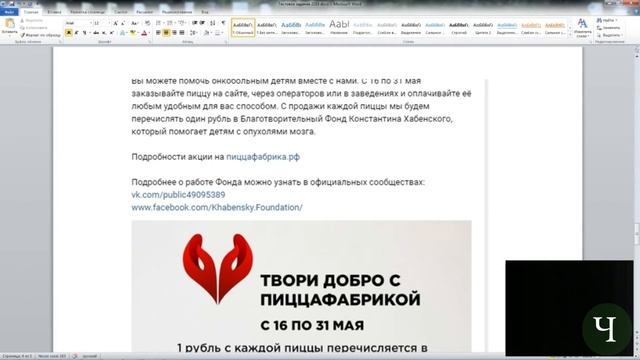The image size is (640, 360).
Task: Toggle Superscript formatting
Action: click(x=111, y=33)
